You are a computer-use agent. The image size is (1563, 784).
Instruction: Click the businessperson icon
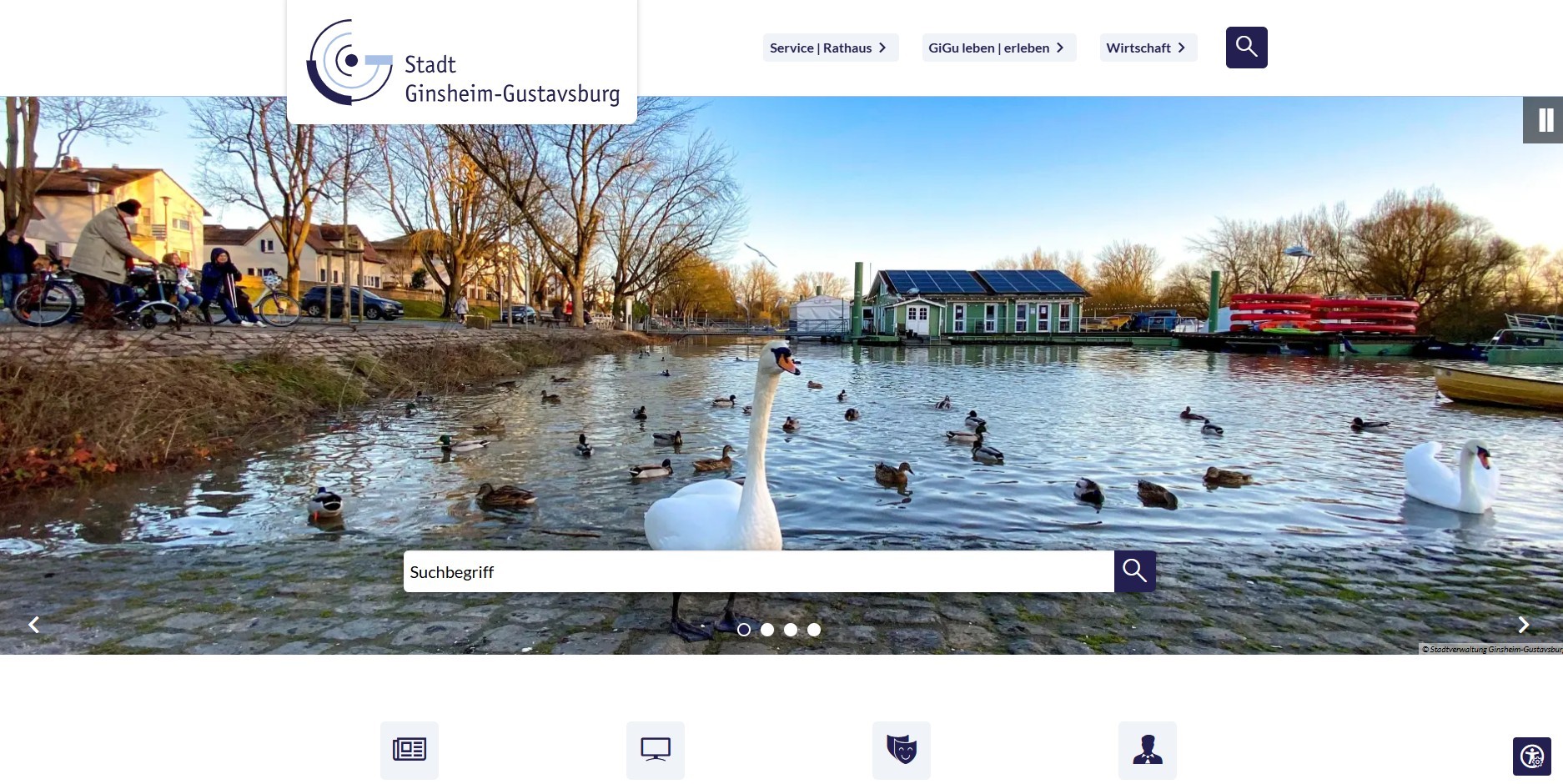[1148, 750]
